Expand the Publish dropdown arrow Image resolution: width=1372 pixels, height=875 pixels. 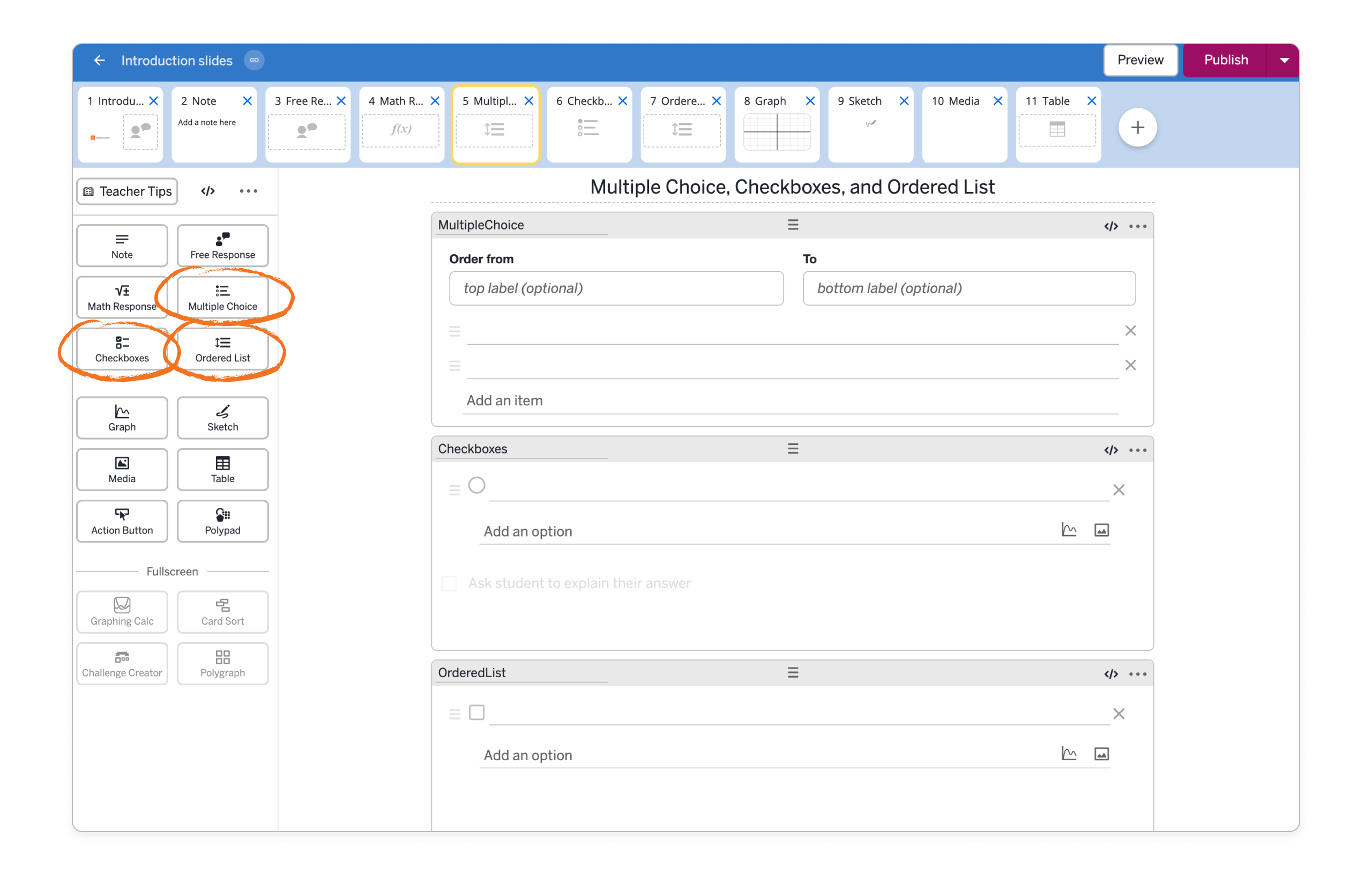point(1284,61)
